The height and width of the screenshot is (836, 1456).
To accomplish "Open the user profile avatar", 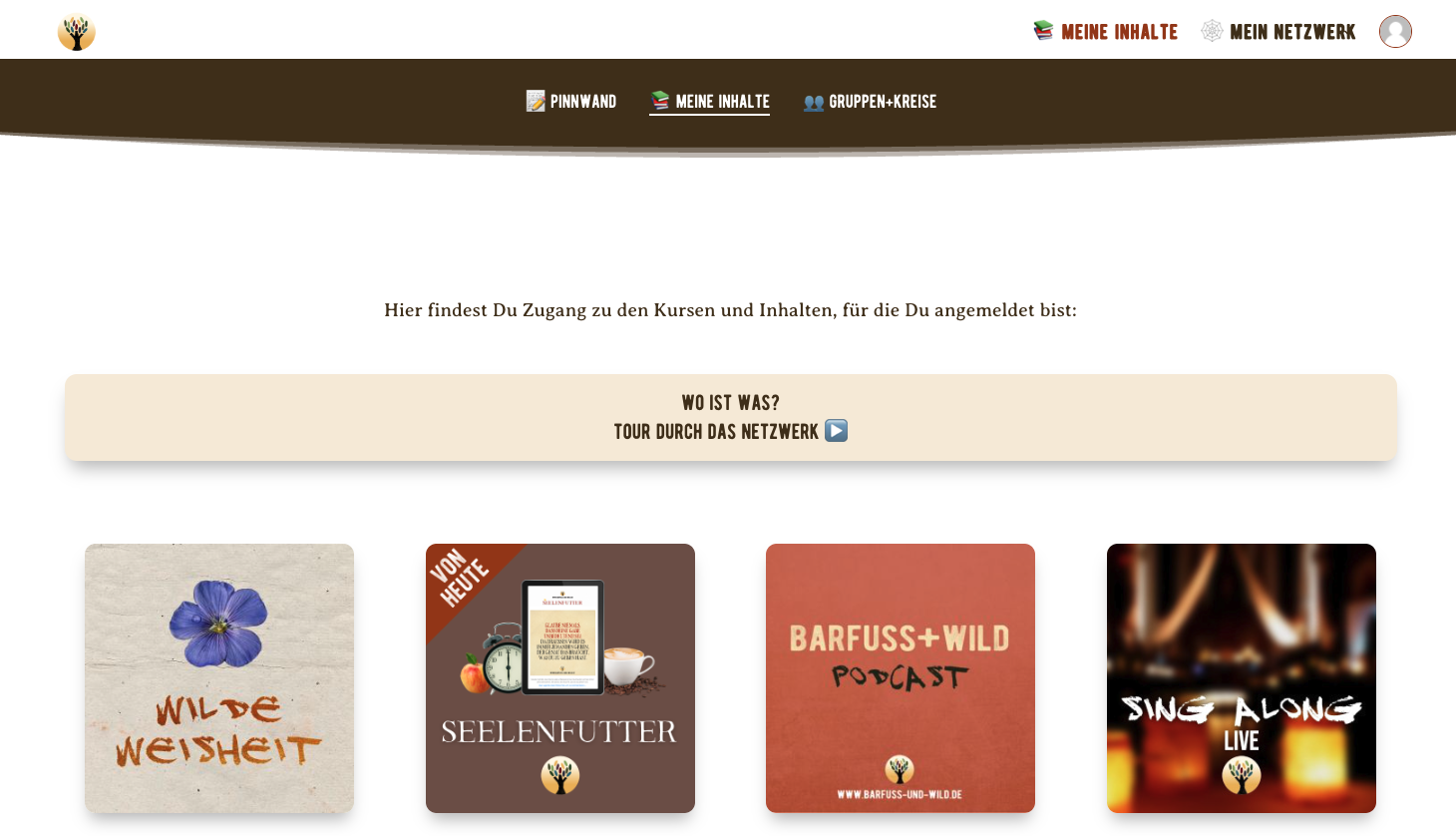I will coord(1395,31).
